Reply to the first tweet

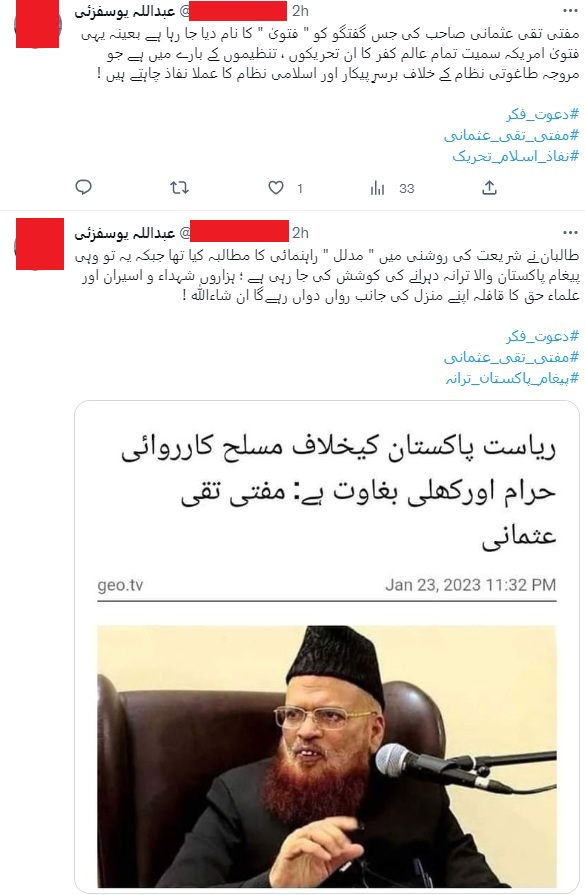click(x=83, y=187)
